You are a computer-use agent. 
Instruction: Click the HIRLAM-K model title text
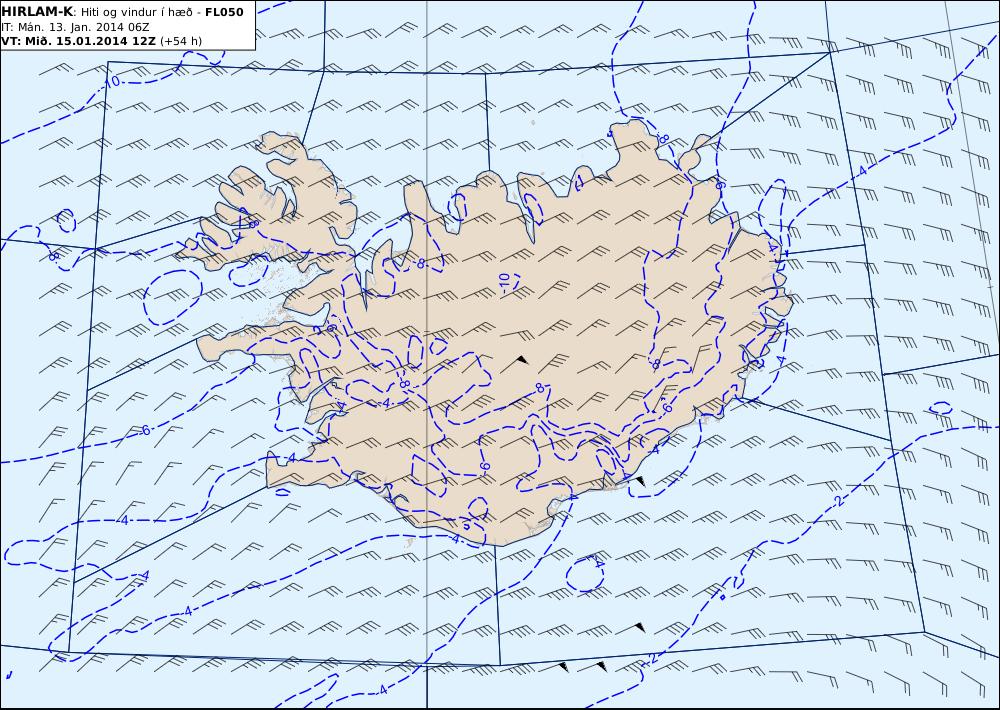[38, 11]
